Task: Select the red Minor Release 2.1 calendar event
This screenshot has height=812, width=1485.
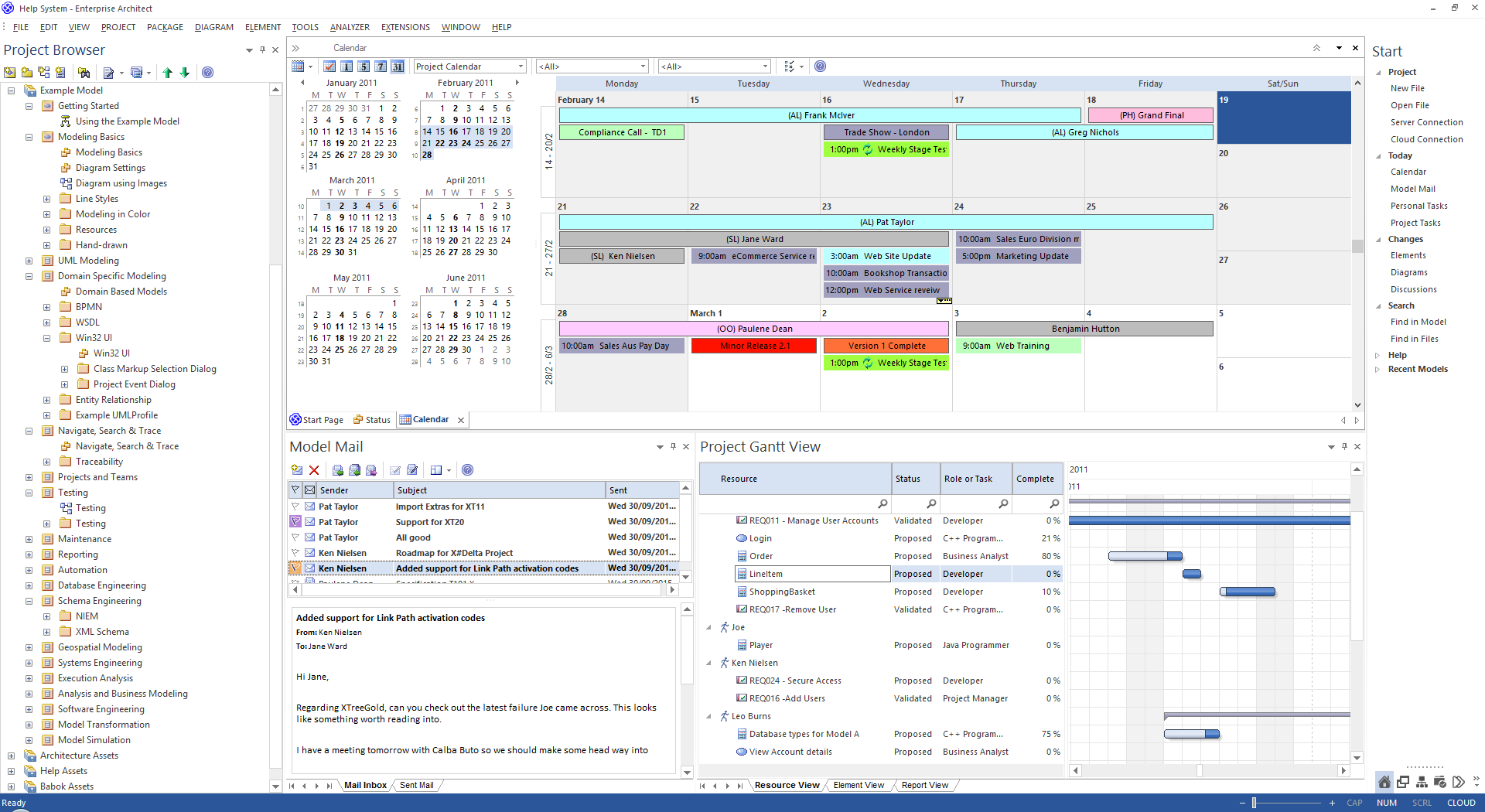Action: click(754, 346)
